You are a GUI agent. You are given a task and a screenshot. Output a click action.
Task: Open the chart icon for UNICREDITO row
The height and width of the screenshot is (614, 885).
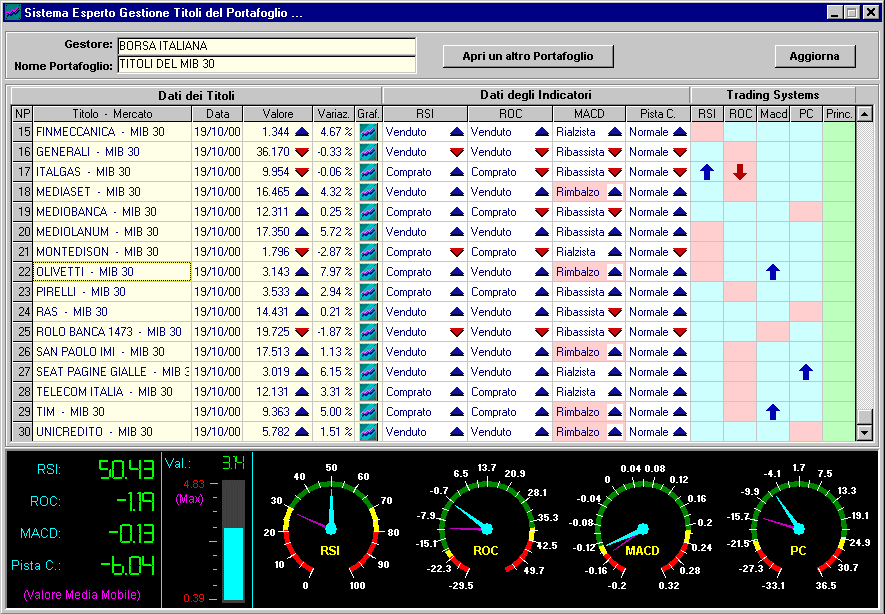tap(369, 432)
